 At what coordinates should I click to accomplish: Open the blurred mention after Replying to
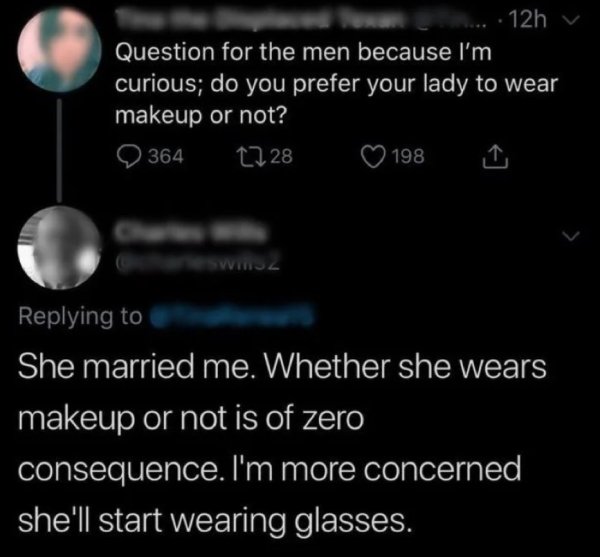[232, 316]
